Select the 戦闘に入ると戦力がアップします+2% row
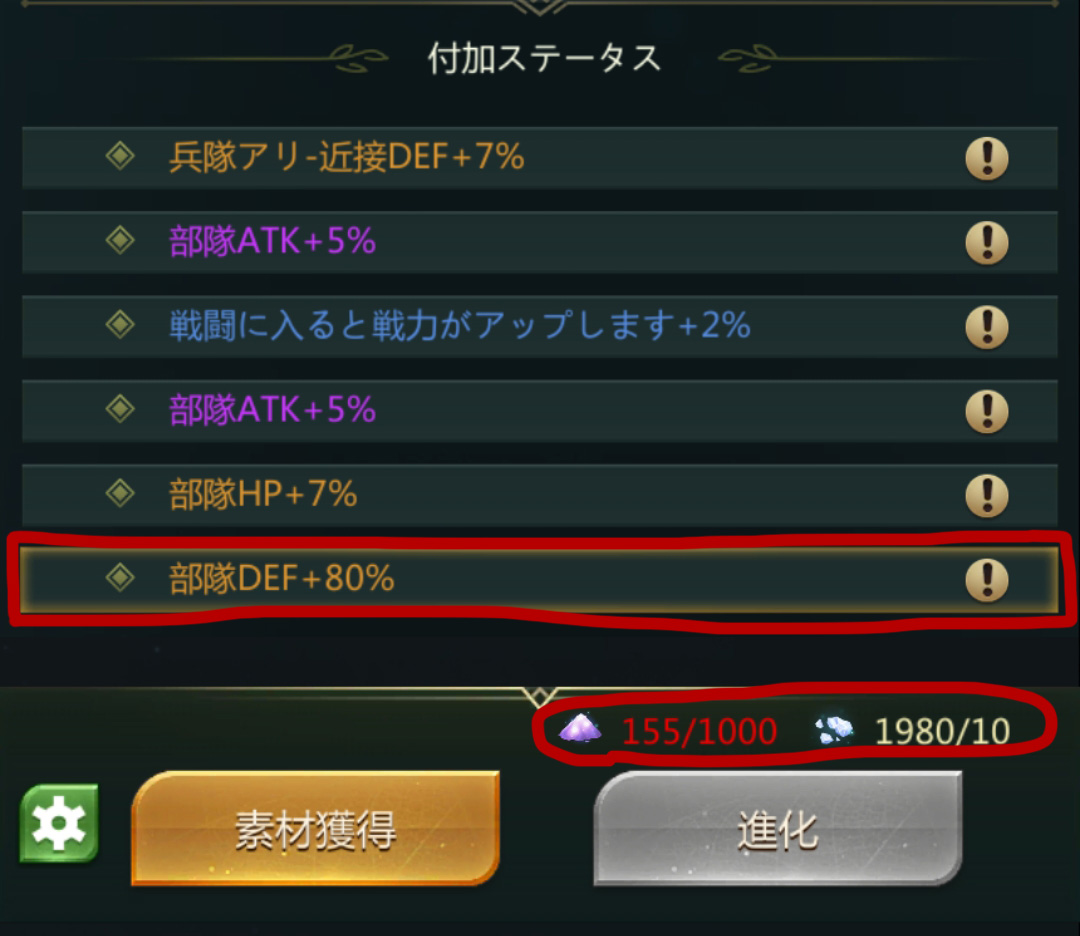This screenshot has height=936, width=1080. click(539, 326)
